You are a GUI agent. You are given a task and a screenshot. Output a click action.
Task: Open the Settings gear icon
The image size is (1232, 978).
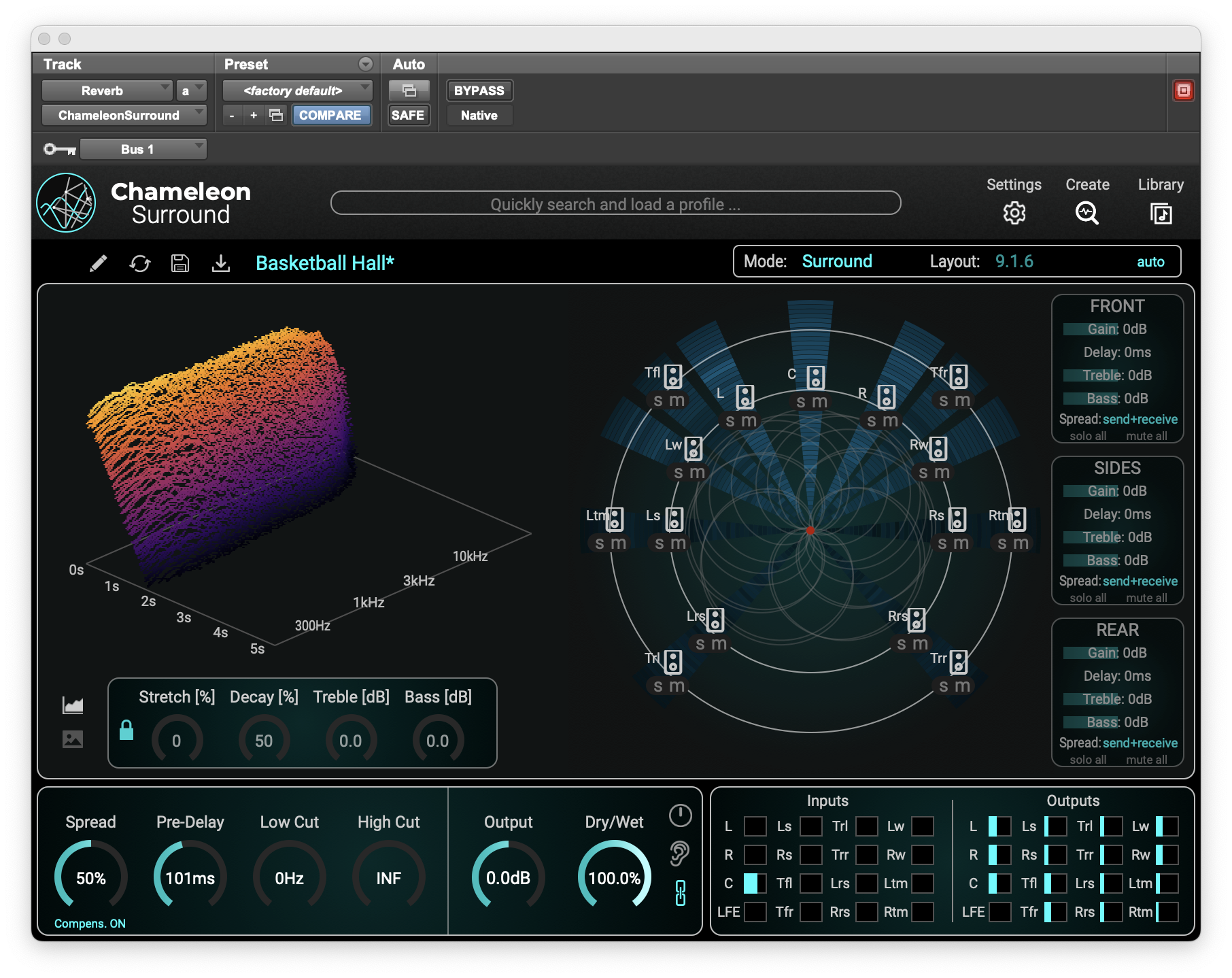tap(1014, 214)
